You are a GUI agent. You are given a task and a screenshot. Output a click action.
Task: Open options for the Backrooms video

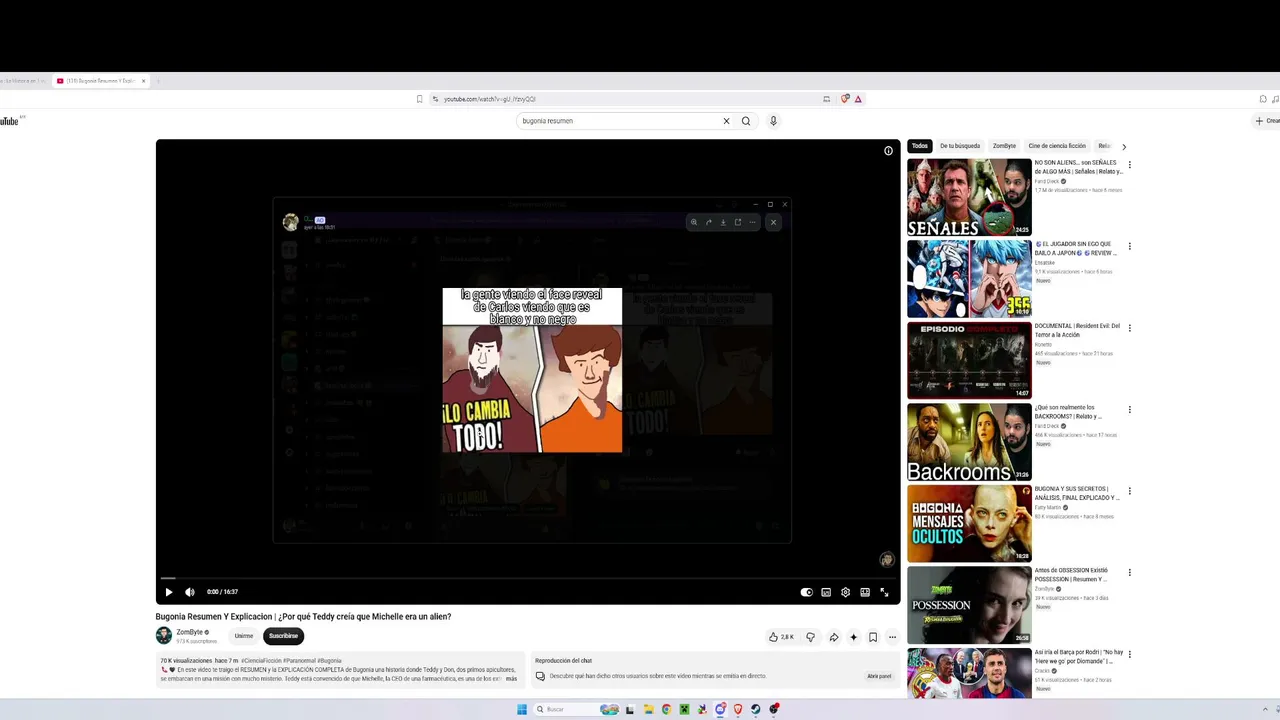(1130, 410)
